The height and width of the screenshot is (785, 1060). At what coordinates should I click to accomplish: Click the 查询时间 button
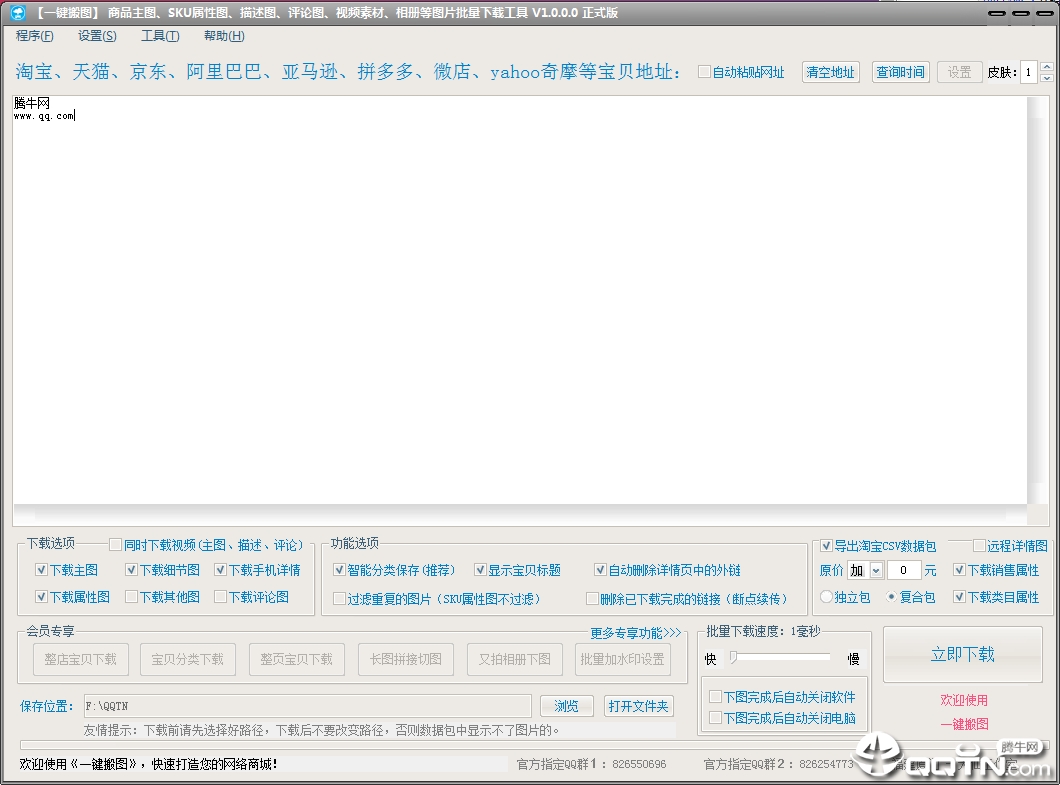pyautogui.click(x=900, y=72)
